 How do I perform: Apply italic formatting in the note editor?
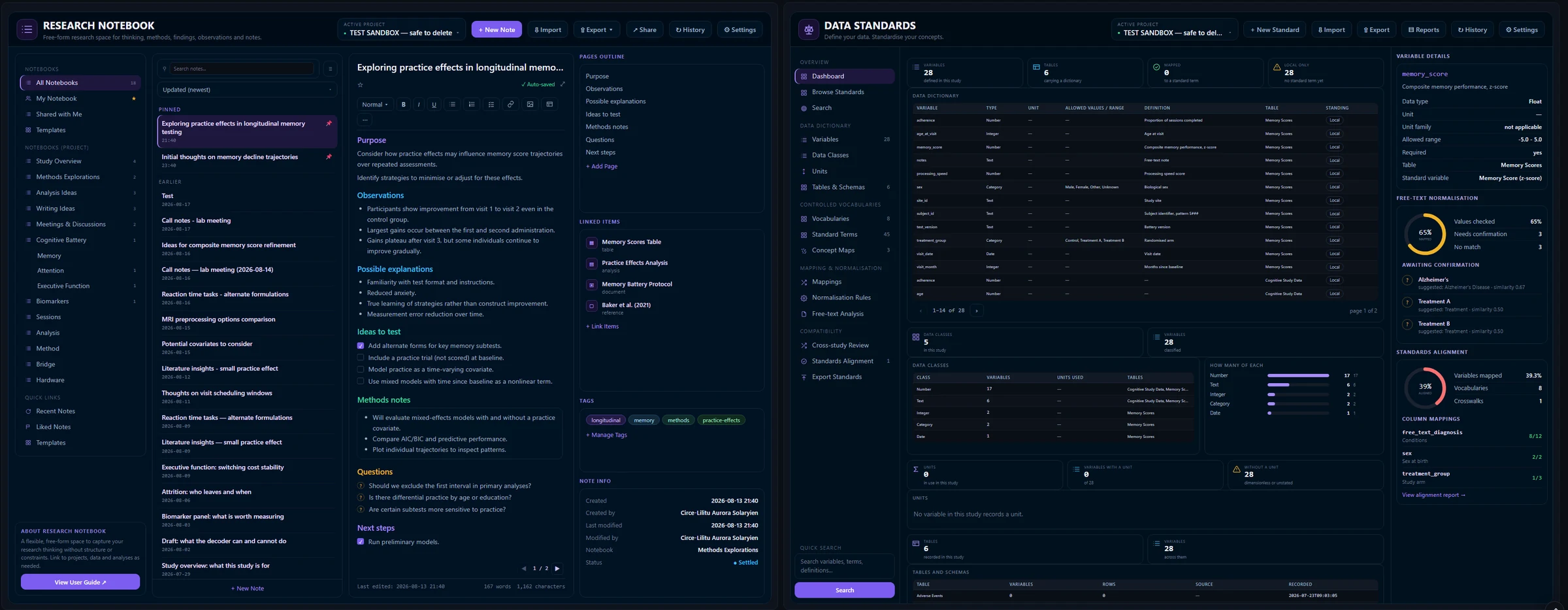[419, 105]
